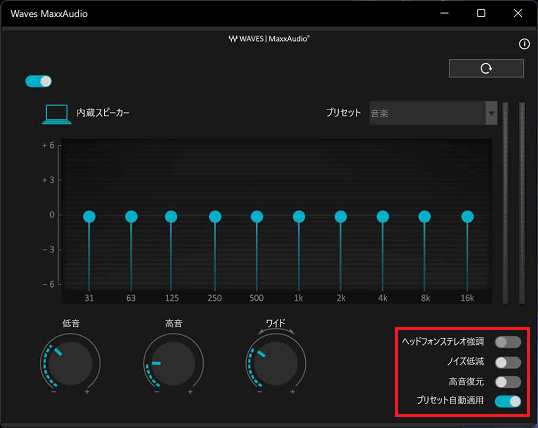Click the minus sign under treble knob
Viewport: 538px width, 428px height.
click(x=157, y=392)
